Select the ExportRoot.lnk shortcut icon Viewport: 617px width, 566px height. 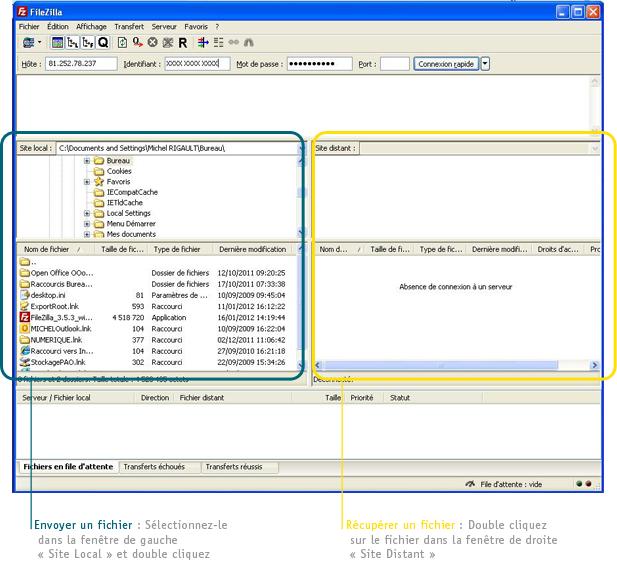[x=25, y=306]
